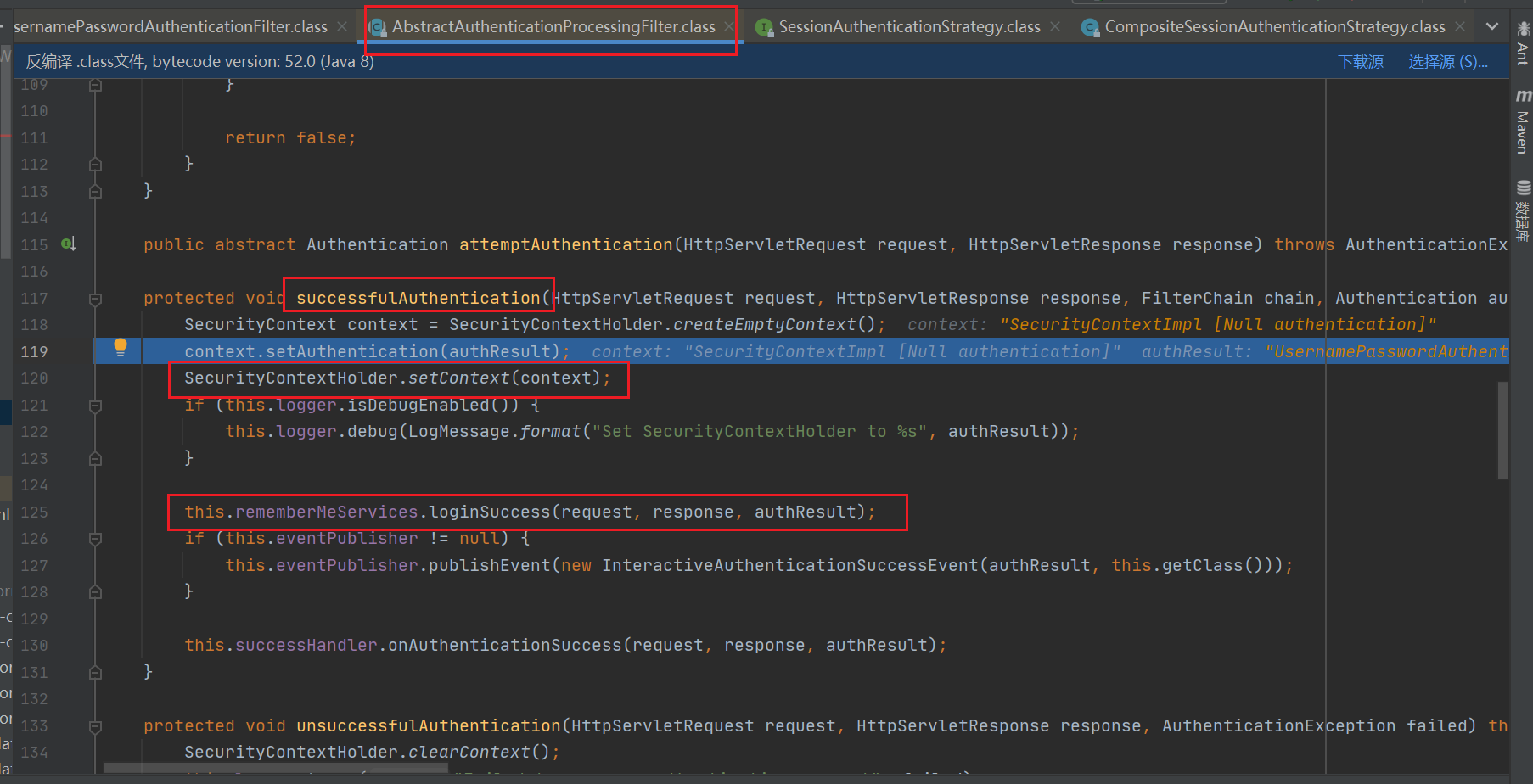Click the 下载源 download sources link
1533x784 pixels.
(1361, 62)
